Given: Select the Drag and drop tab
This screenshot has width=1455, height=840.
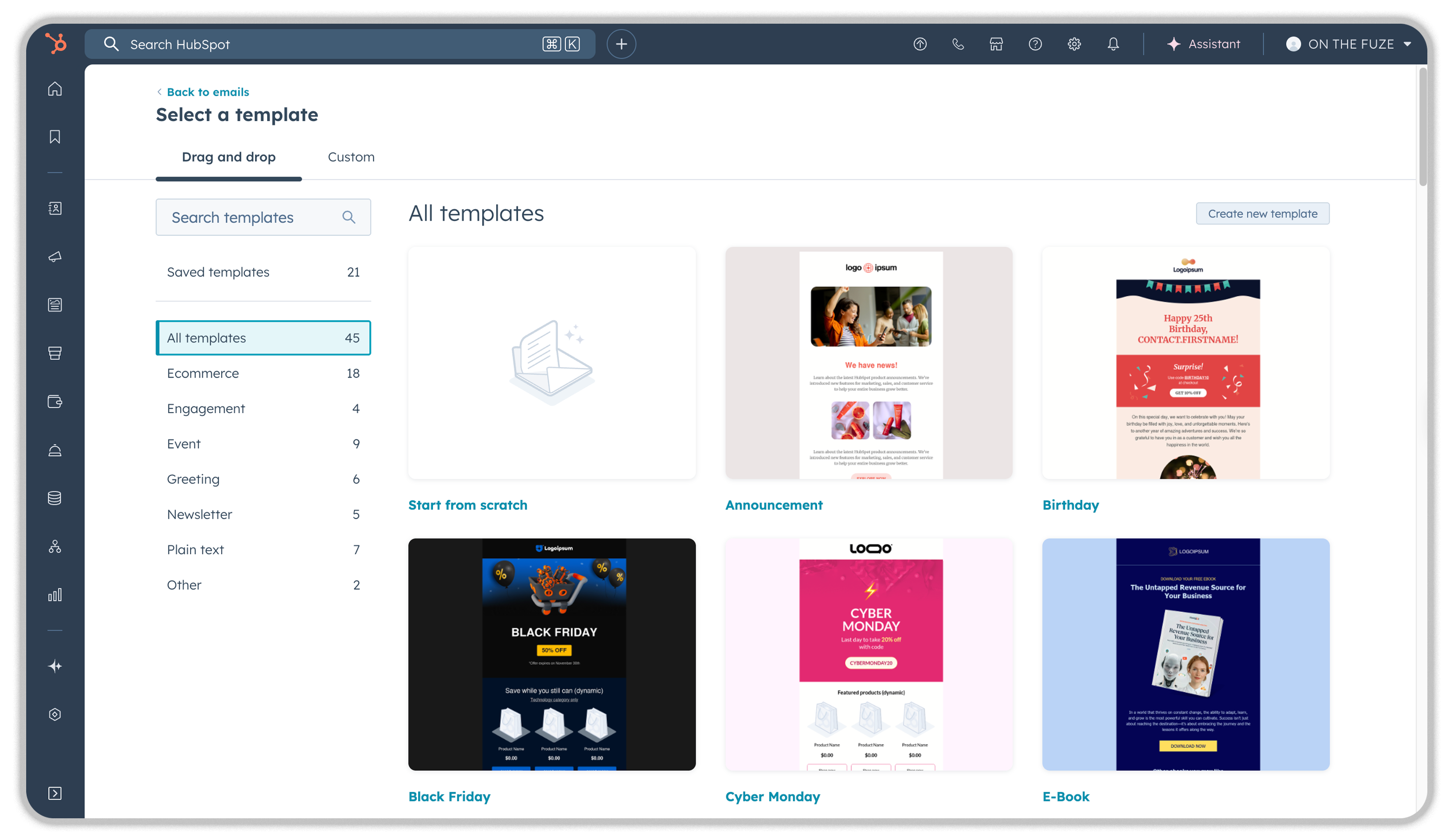Looking at the screenshot, I should [229, 157].
